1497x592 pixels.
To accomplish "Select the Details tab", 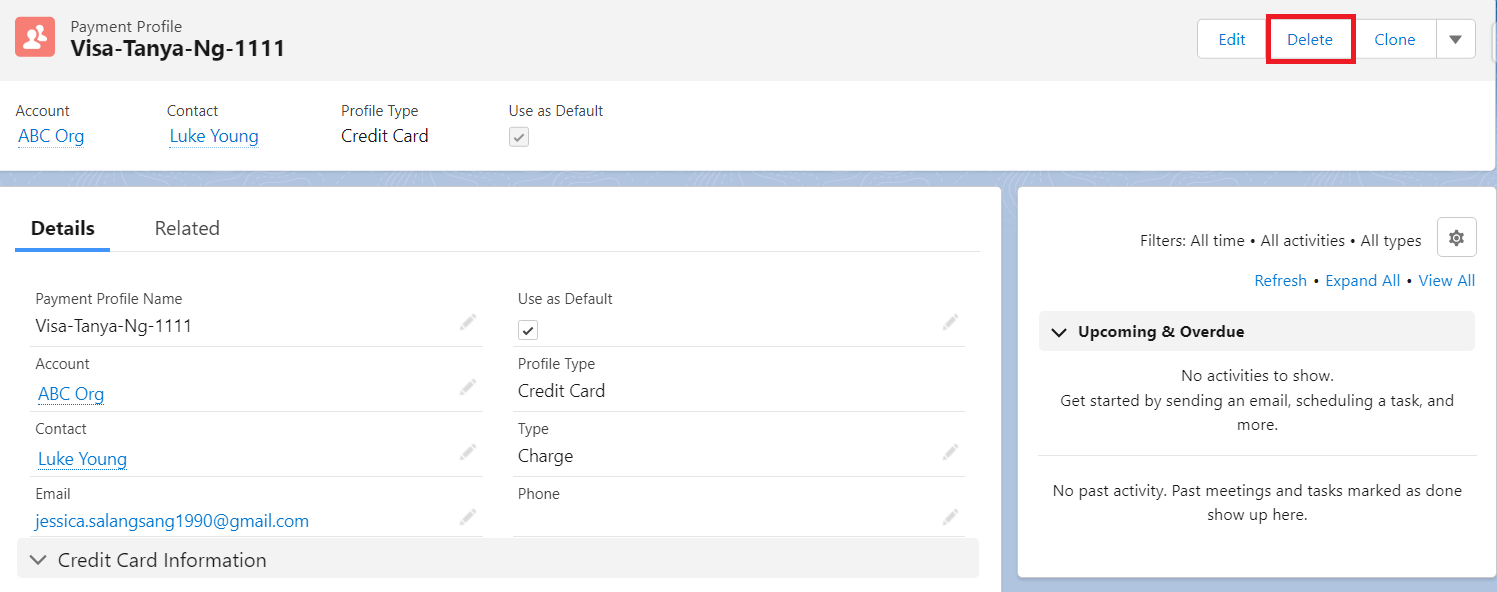I will 63,228.
